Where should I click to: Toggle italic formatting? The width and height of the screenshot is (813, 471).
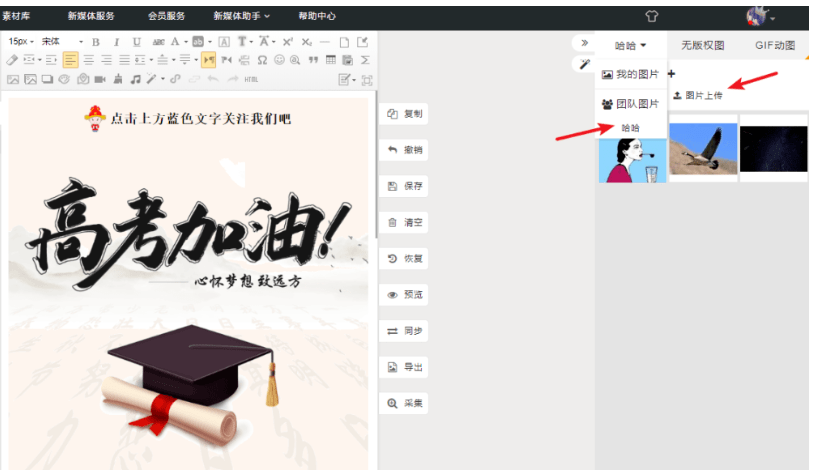[116, 42]
